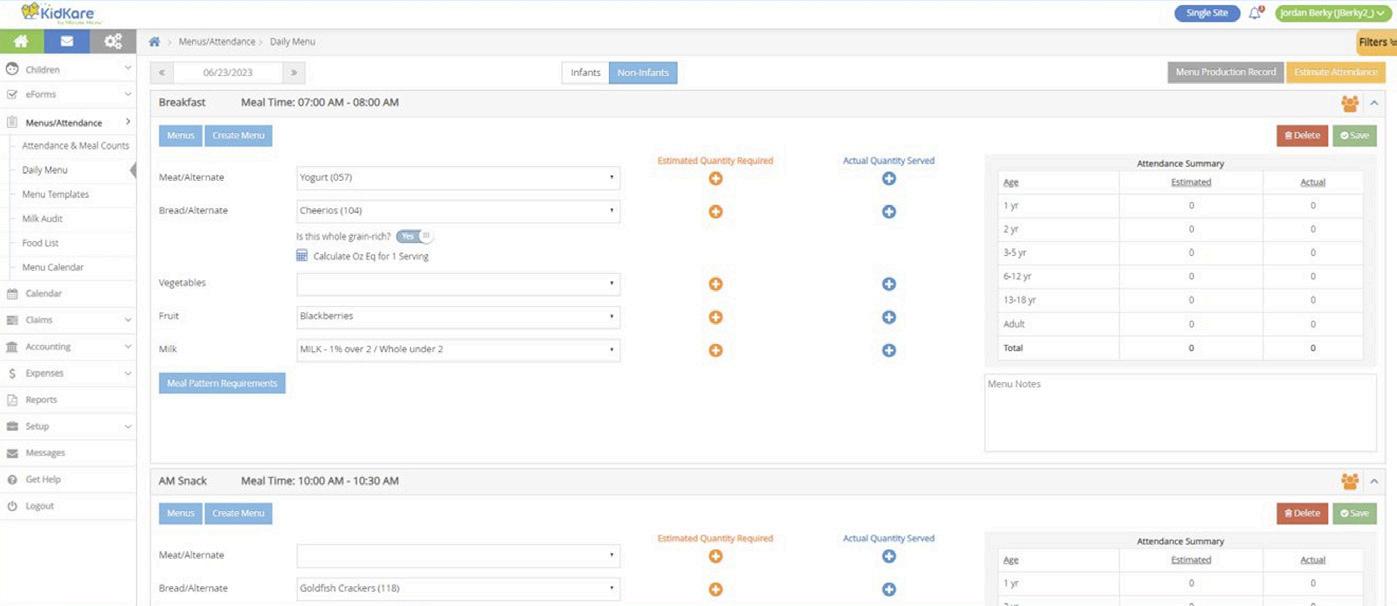Open Attendance & Meal Counts

click(x=76, y=146)
